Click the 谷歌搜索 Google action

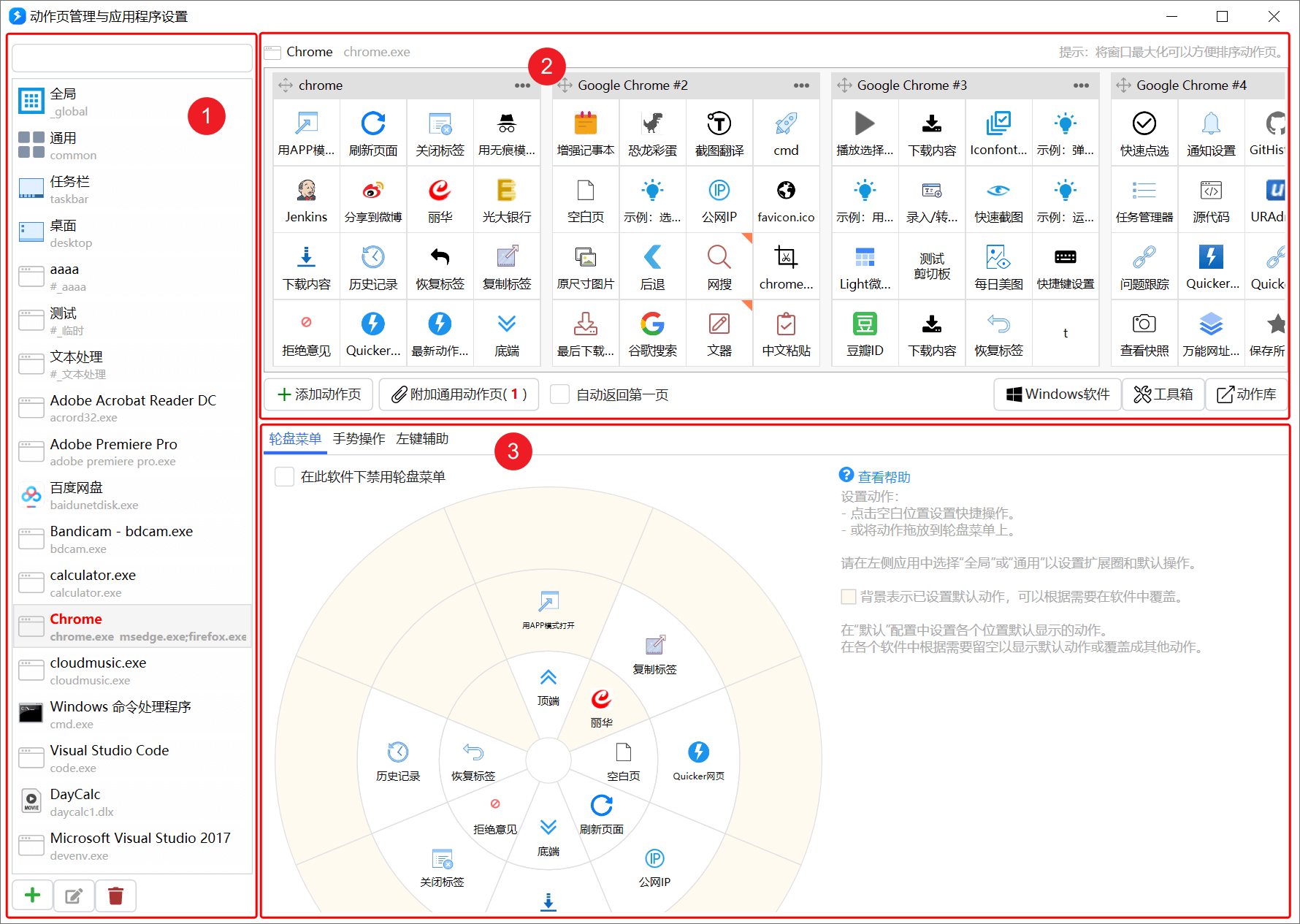tap(652, 333)
